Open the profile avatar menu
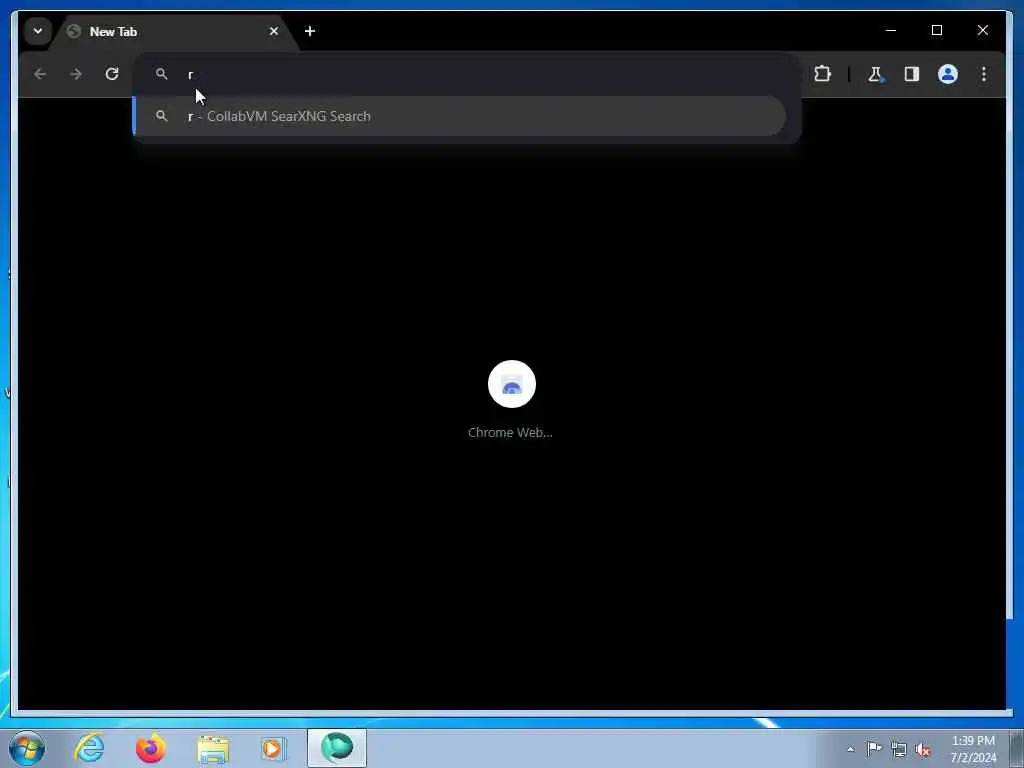Image resolution: width=1024 pixels, height=768 pixels. click(x=948, y=74)
